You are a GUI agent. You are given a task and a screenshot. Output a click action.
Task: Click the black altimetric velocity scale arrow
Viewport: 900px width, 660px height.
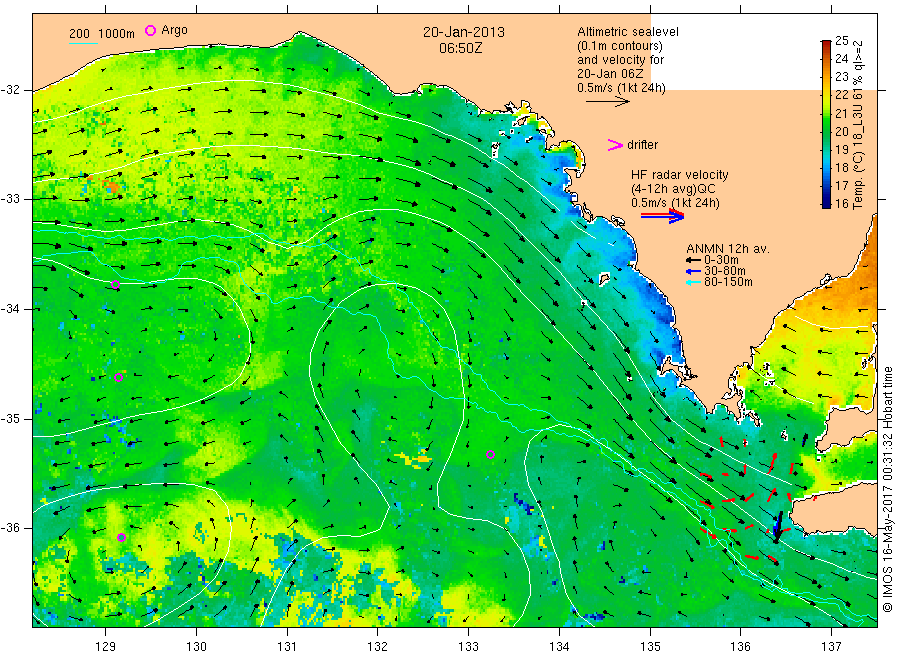coord(608,102)
